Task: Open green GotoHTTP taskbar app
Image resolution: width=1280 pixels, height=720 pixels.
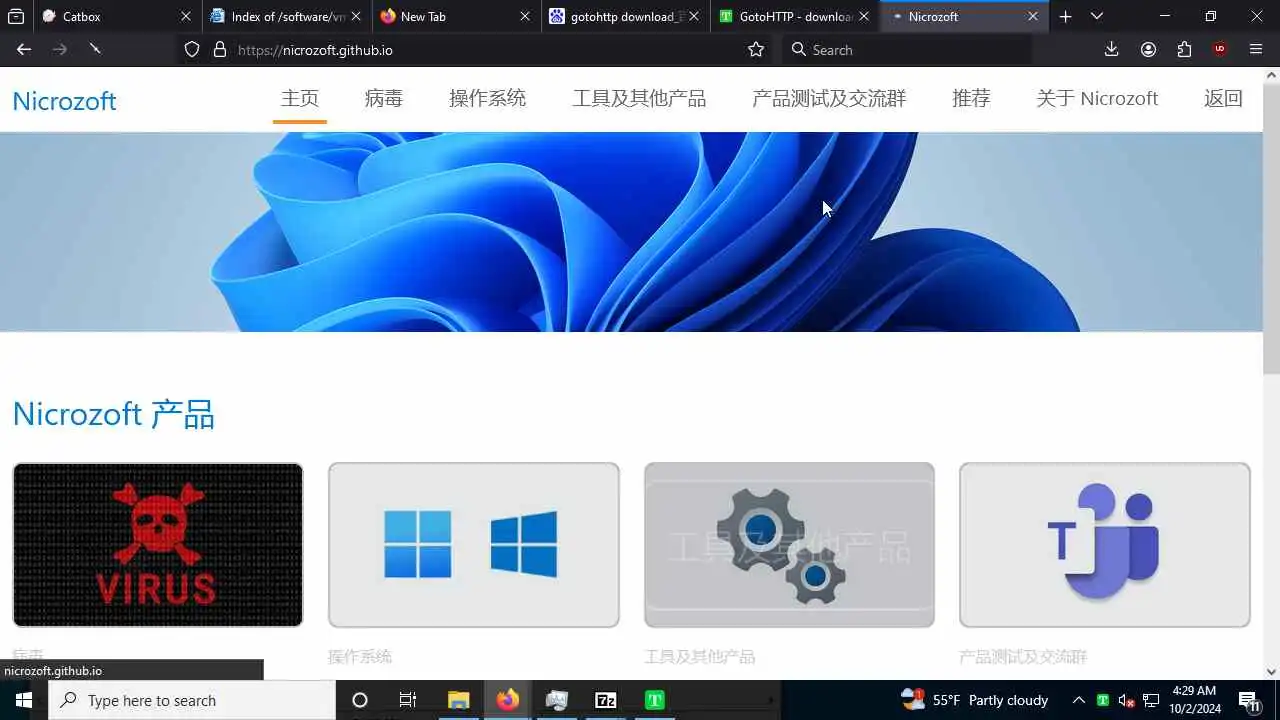Action: [x=655, y=700]
